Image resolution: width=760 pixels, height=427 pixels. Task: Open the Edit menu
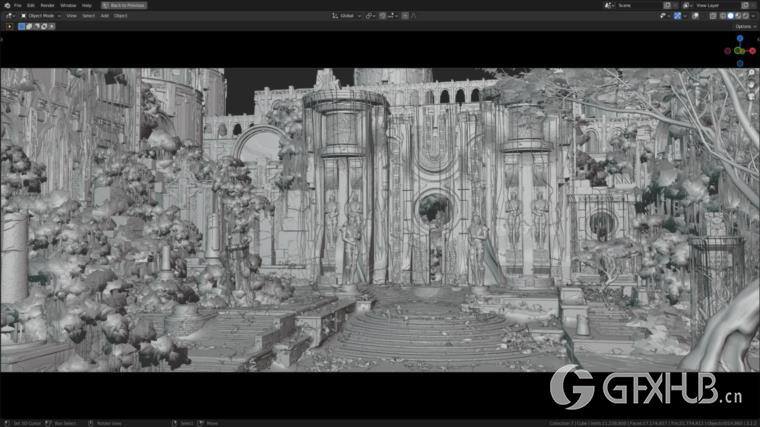(x=31, y=5)
